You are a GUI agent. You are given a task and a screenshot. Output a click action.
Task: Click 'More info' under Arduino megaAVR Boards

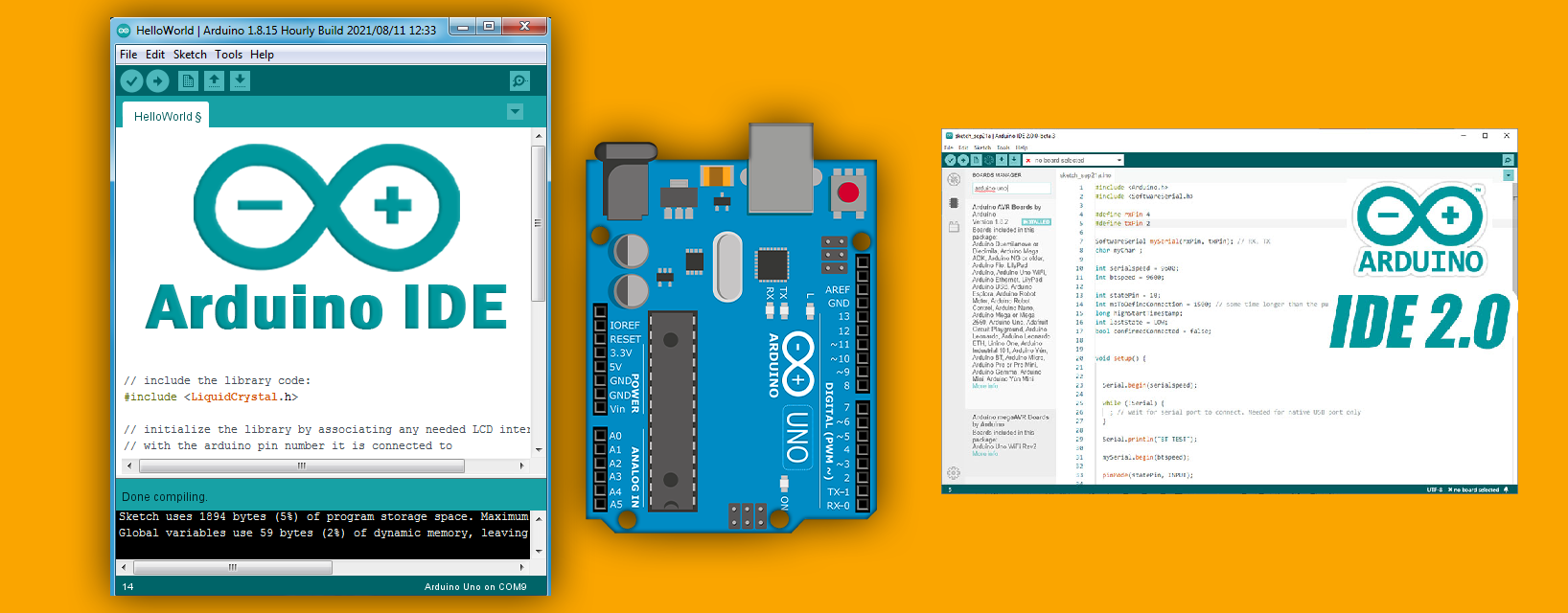[985, 454]
